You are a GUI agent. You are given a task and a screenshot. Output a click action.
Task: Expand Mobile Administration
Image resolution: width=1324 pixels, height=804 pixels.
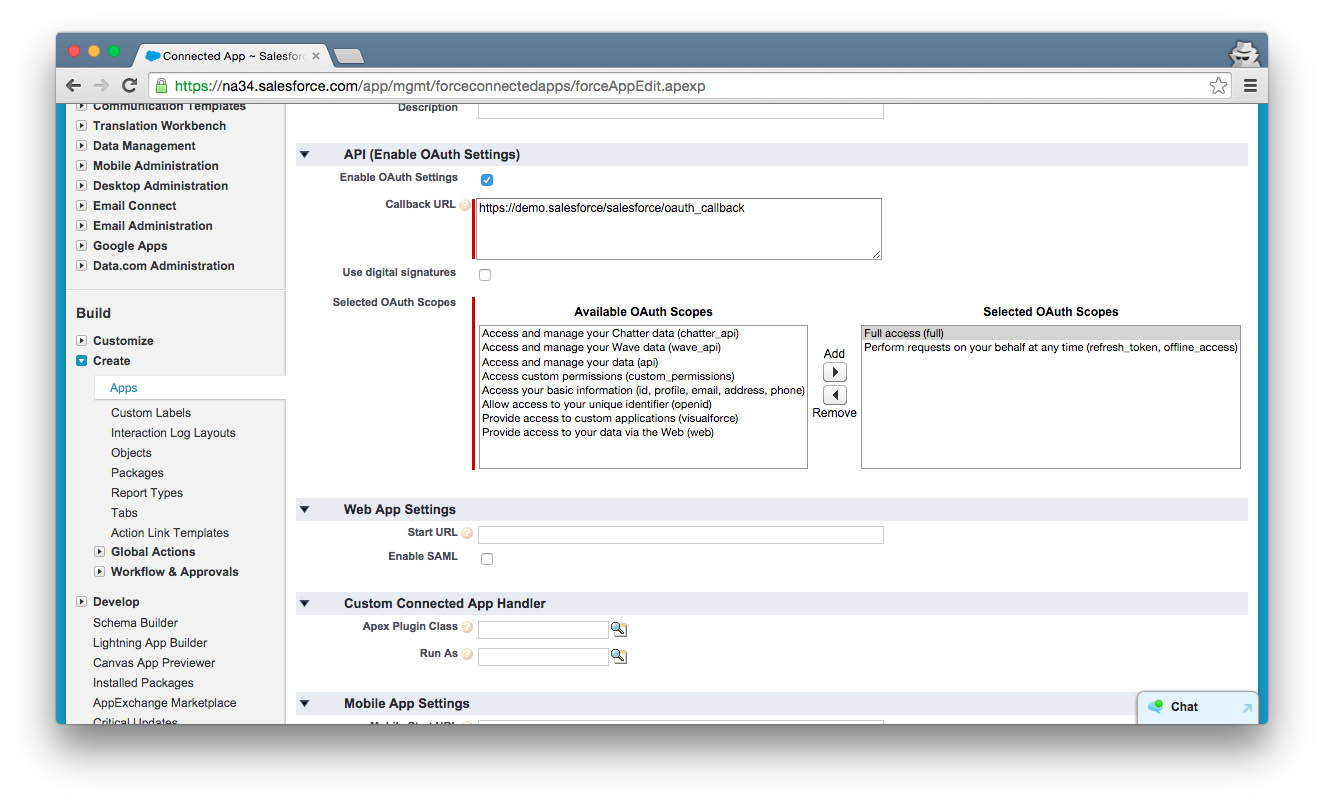(x=82, y=166)
